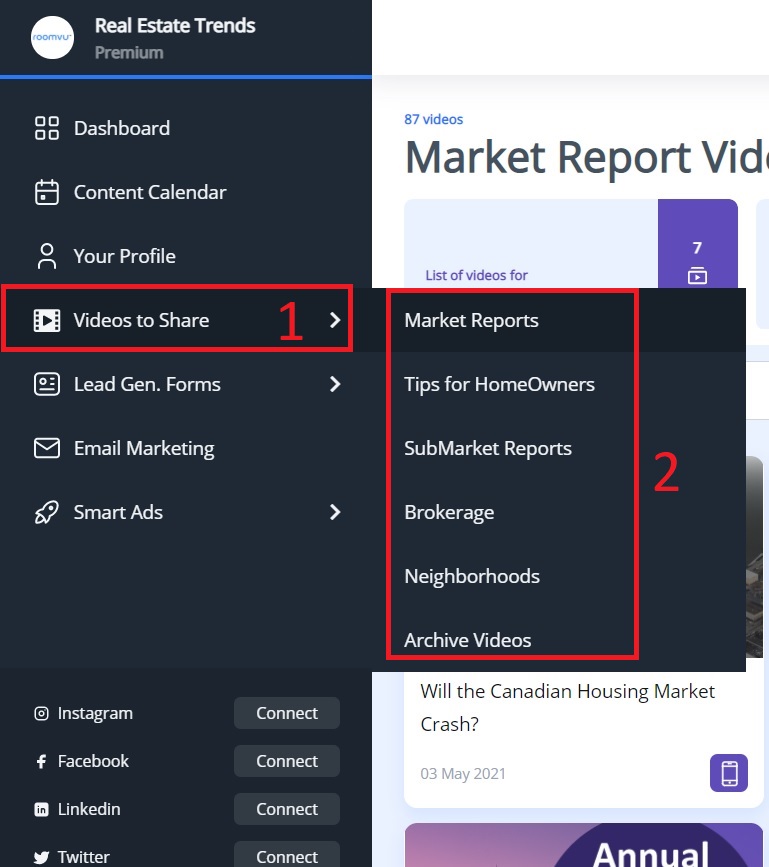Expand the Lead Gen. Forms chevron
The width and height of the screenshot is (769, 867).
click(336, 384)
